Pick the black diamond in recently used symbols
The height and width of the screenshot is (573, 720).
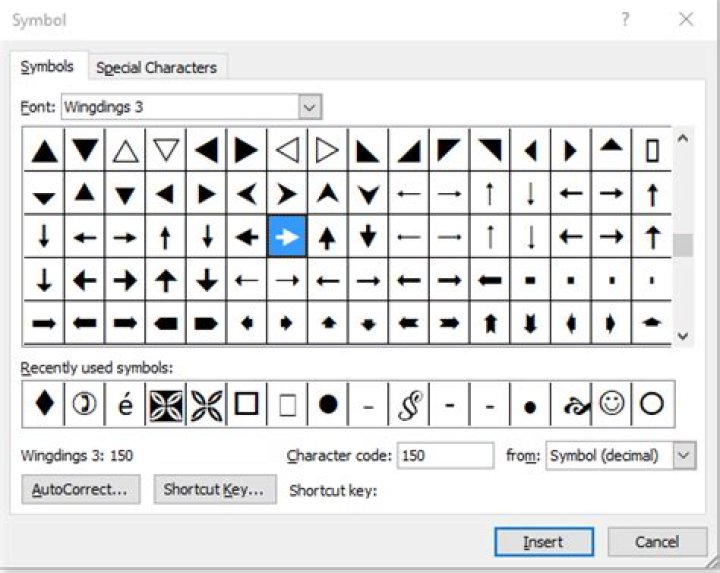[x=45, y=404]
